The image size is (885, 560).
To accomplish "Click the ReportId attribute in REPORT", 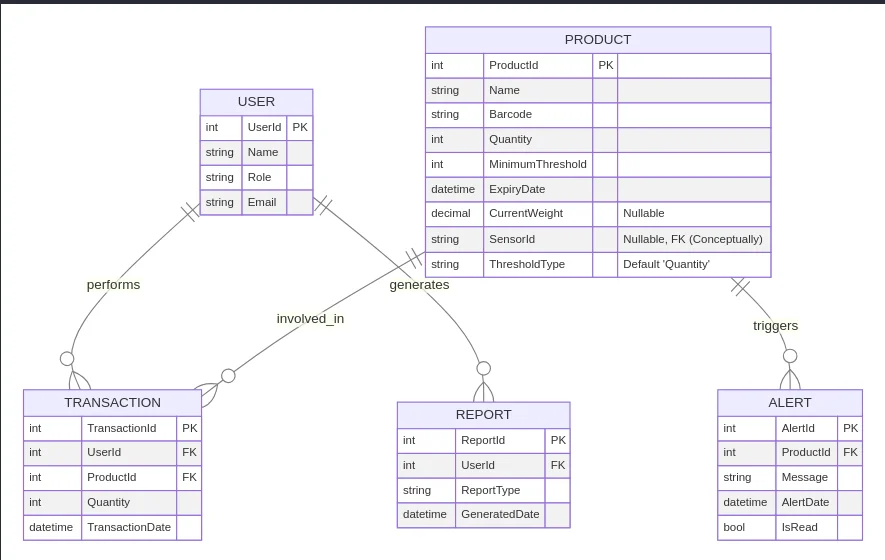I will (x=483, y=440).
